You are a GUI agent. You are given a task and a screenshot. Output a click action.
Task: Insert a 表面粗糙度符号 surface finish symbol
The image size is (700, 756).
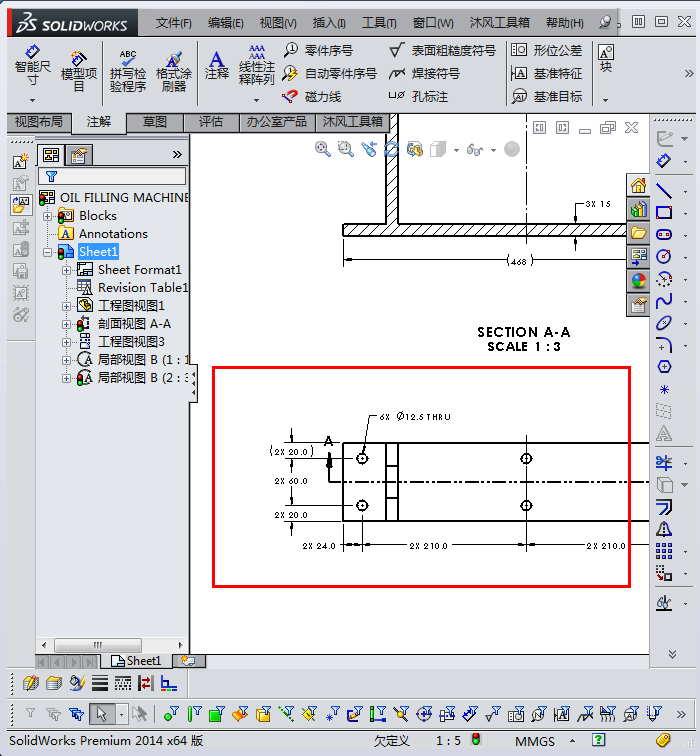tap(396, 50)
